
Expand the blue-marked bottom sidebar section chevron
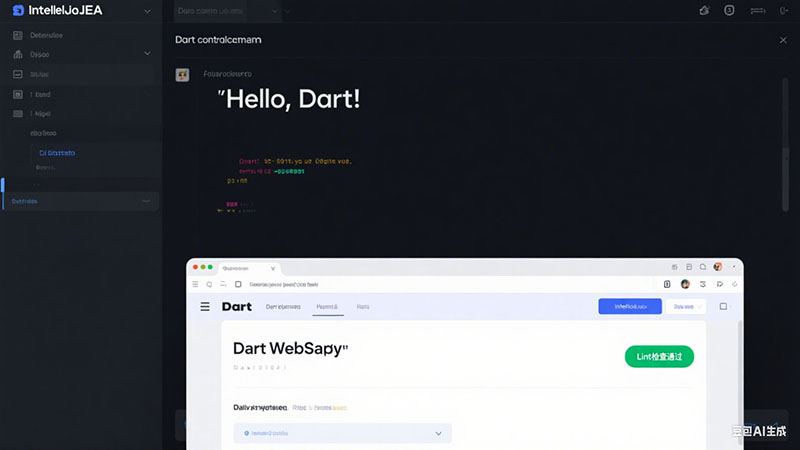tap(146, 202)
